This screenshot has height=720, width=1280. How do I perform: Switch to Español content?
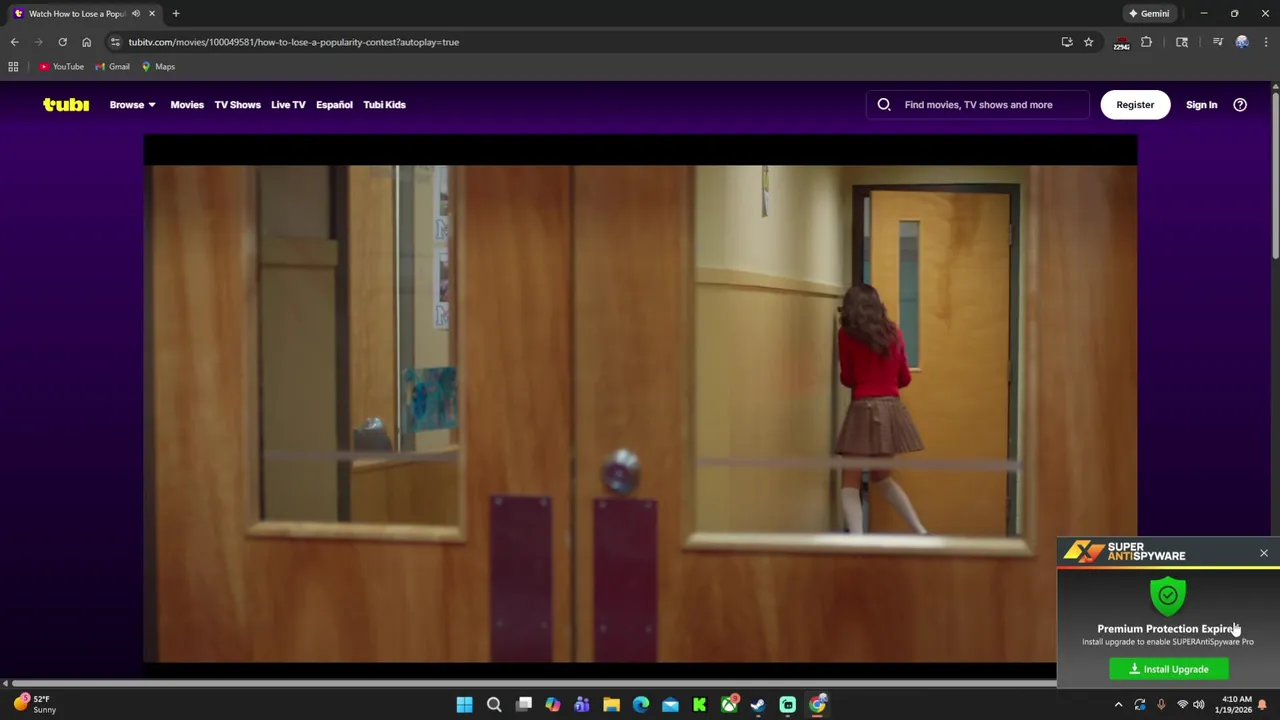click(334, 104)
